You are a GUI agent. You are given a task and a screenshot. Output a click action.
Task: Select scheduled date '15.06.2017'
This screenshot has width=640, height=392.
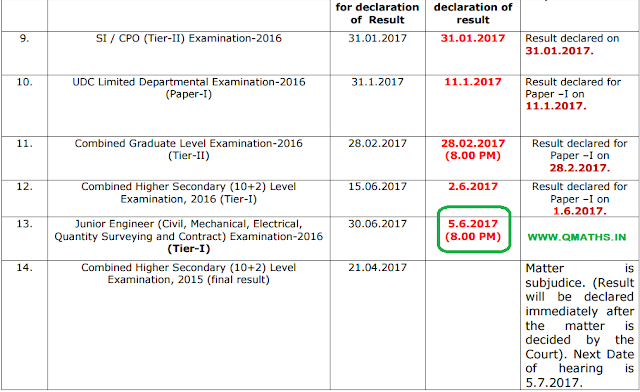377,187
